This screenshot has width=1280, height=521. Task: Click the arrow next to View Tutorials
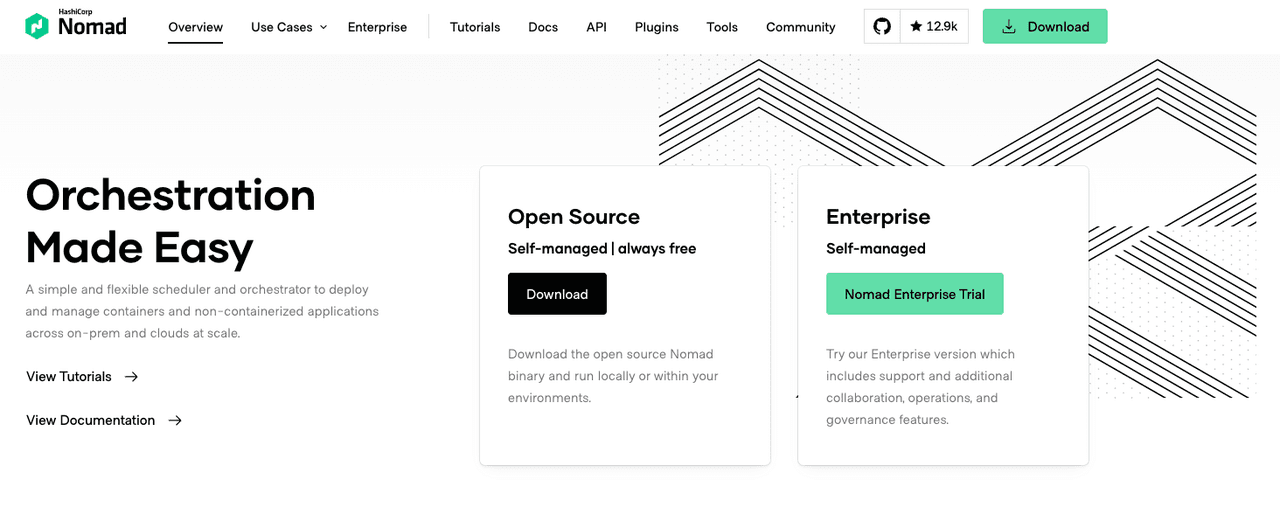point(131,377)
